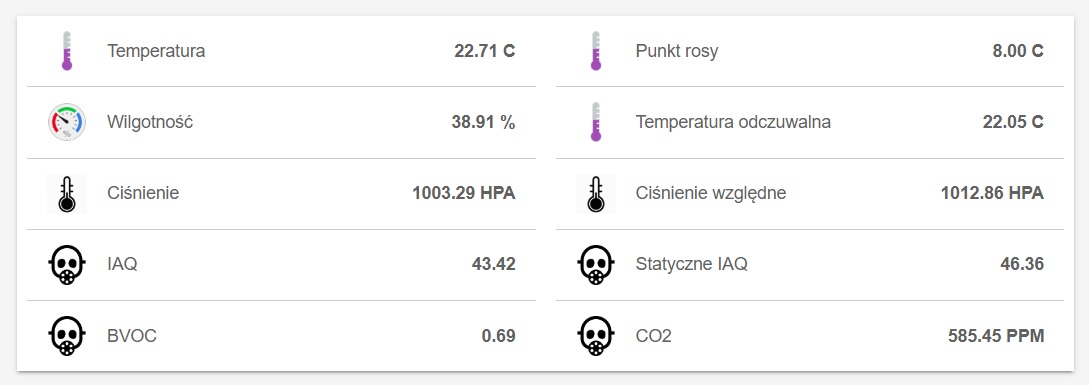1089x385 pixels.
Task: Click the gas mask icon beside Statyczne IAQ
Action: 595,265
